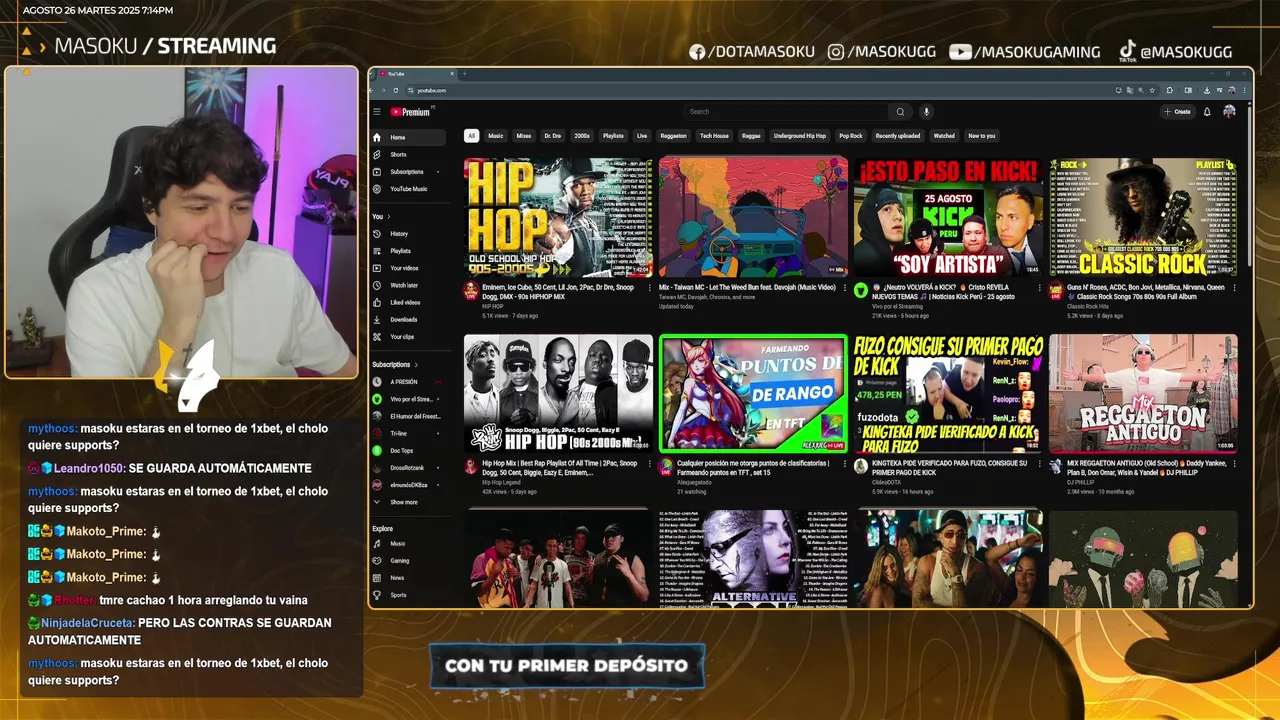Open Tri-line subscription channel
The image size is (1280, 720).
click(x=408, y=433)
